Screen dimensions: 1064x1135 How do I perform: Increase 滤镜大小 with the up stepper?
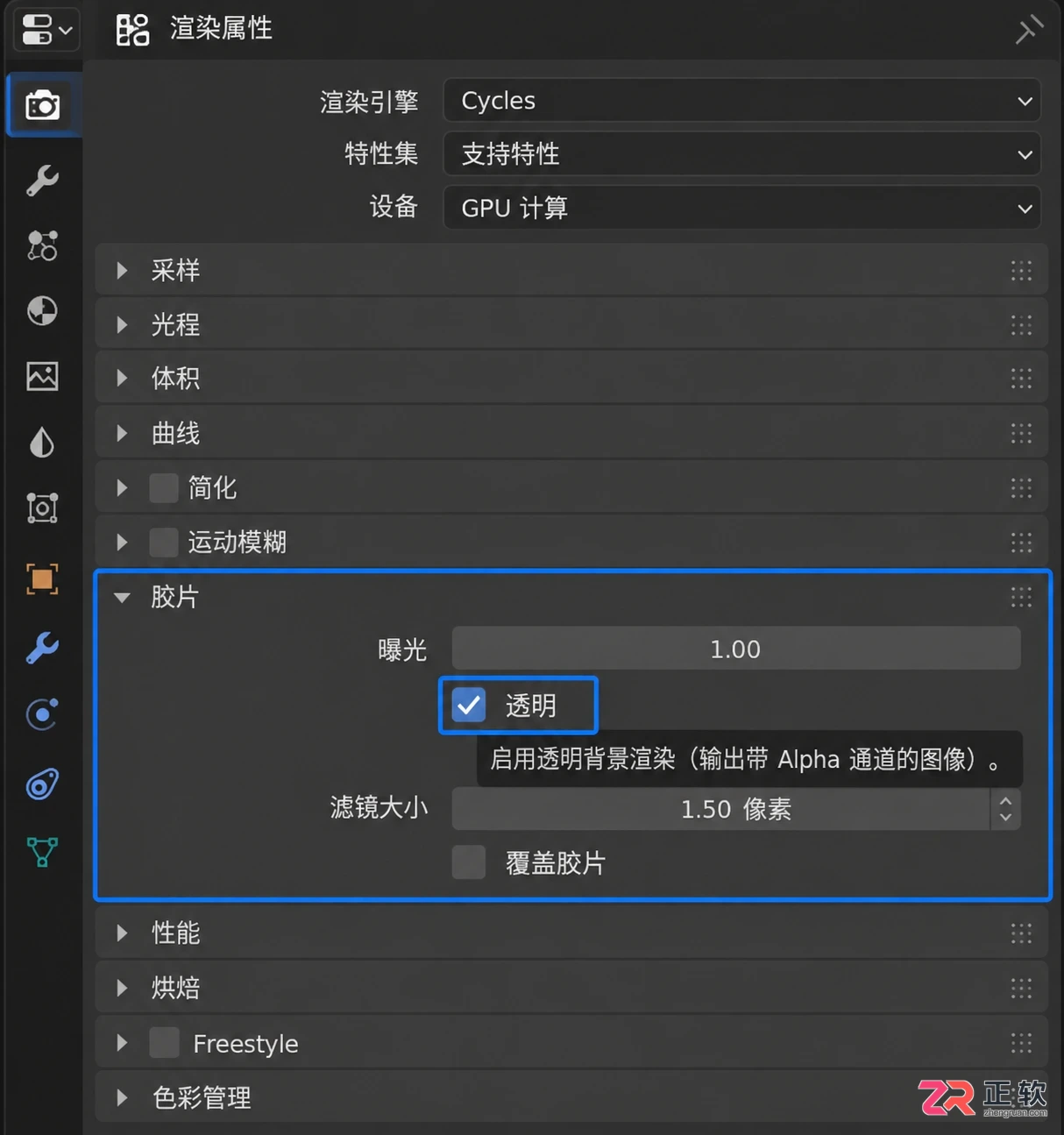pyautogui.click(x=1006, y=800)
